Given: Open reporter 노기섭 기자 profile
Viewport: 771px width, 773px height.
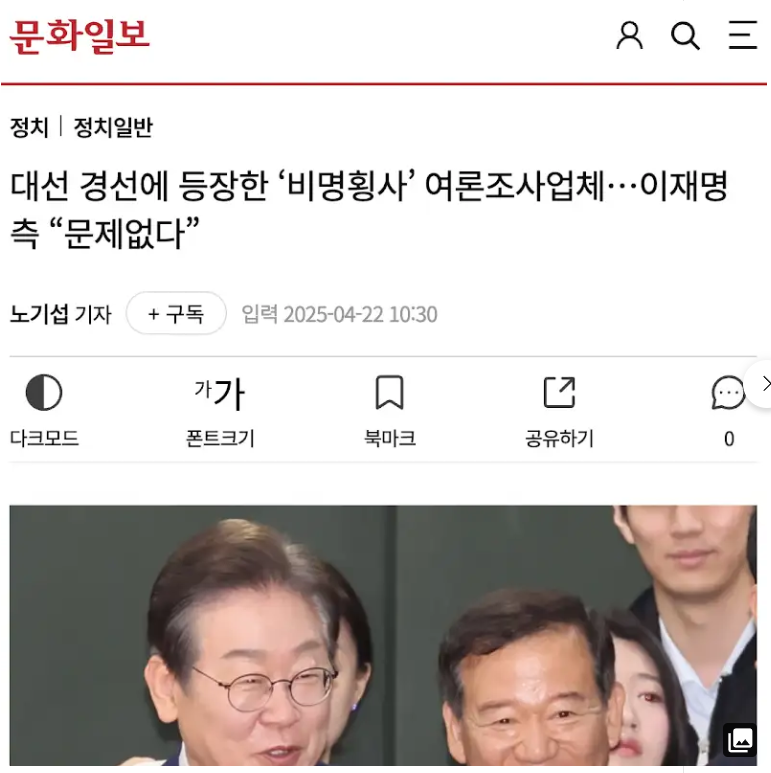Looking at the screenshot, I should [x=61, y=314].
